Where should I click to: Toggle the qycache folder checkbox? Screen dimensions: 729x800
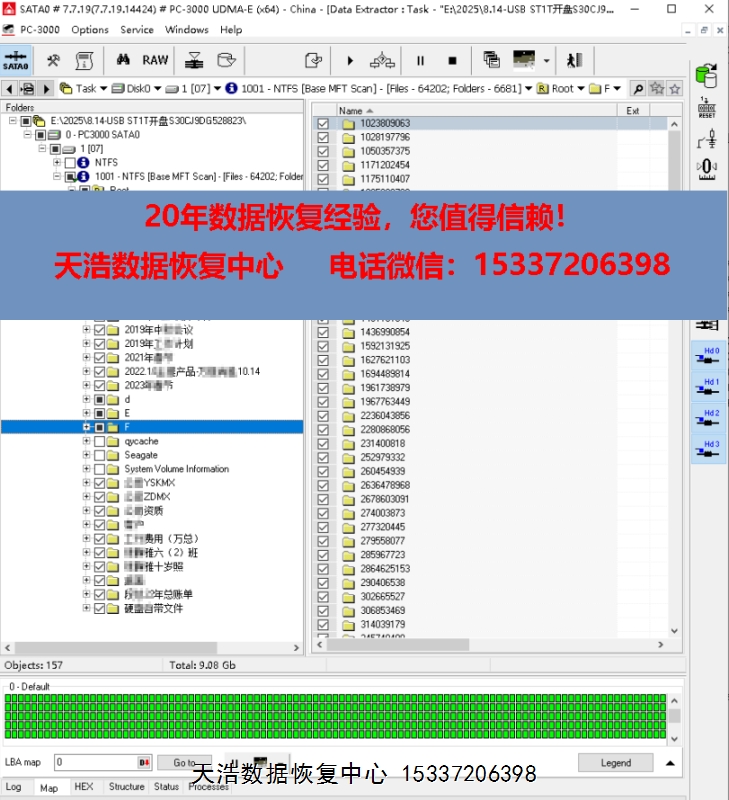(99, 441)
